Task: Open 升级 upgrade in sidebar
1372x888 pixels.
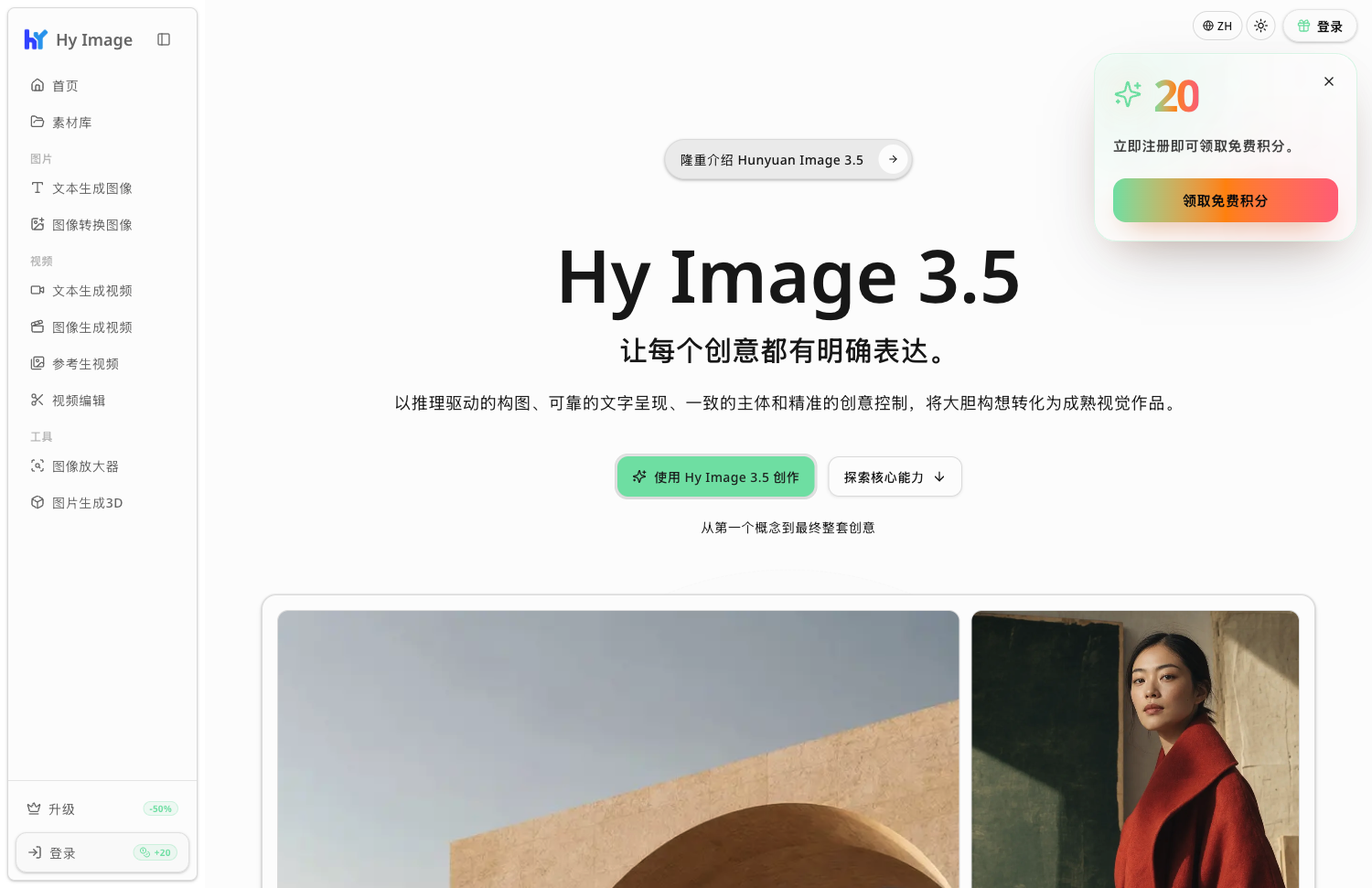Action: [102, 809]
